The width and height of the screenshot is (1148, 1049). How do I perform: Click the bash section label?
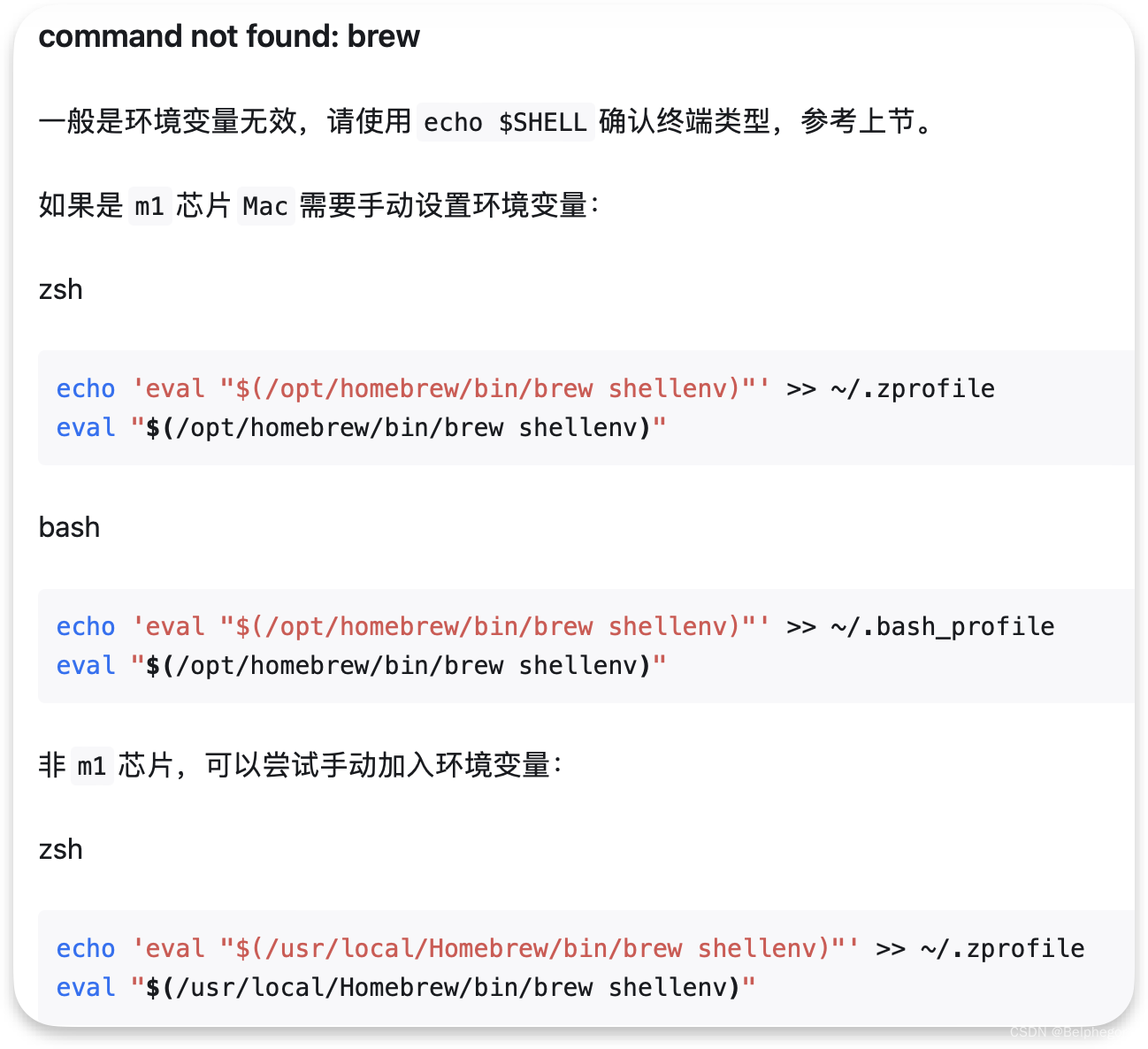(x=69, y=527)
